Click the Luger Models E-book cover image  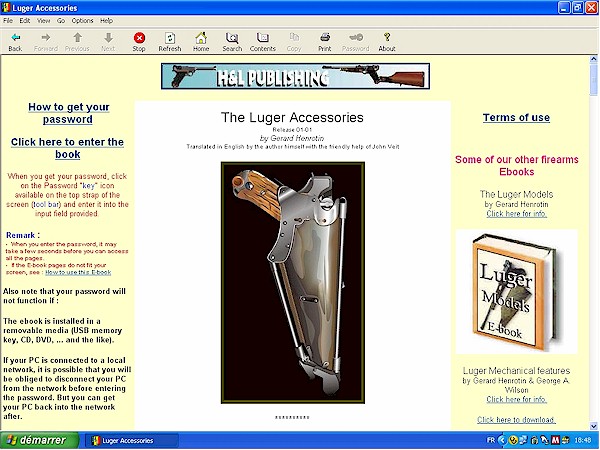click(x=516, y=292)
